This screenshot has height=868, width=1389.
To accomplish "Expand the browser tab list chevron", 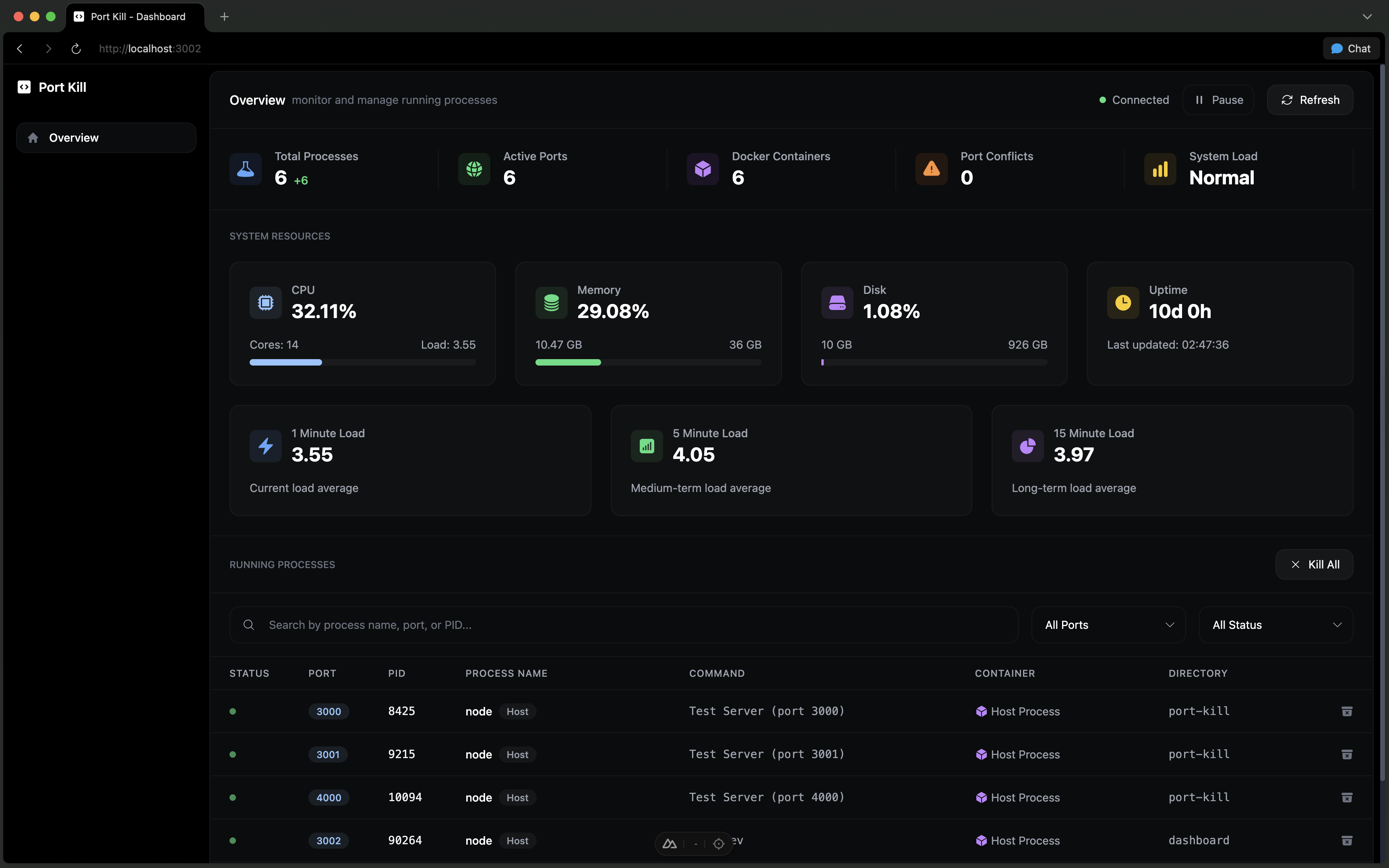I will click(1367, 17).
